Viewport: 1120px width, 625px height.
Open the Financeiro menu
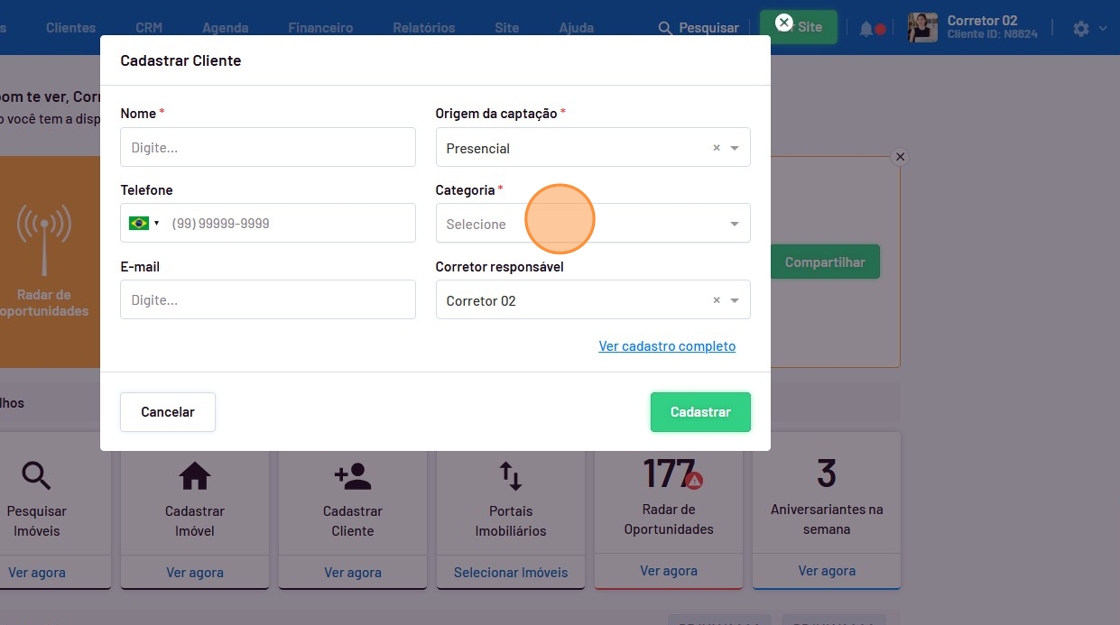[x=320, y=28]
